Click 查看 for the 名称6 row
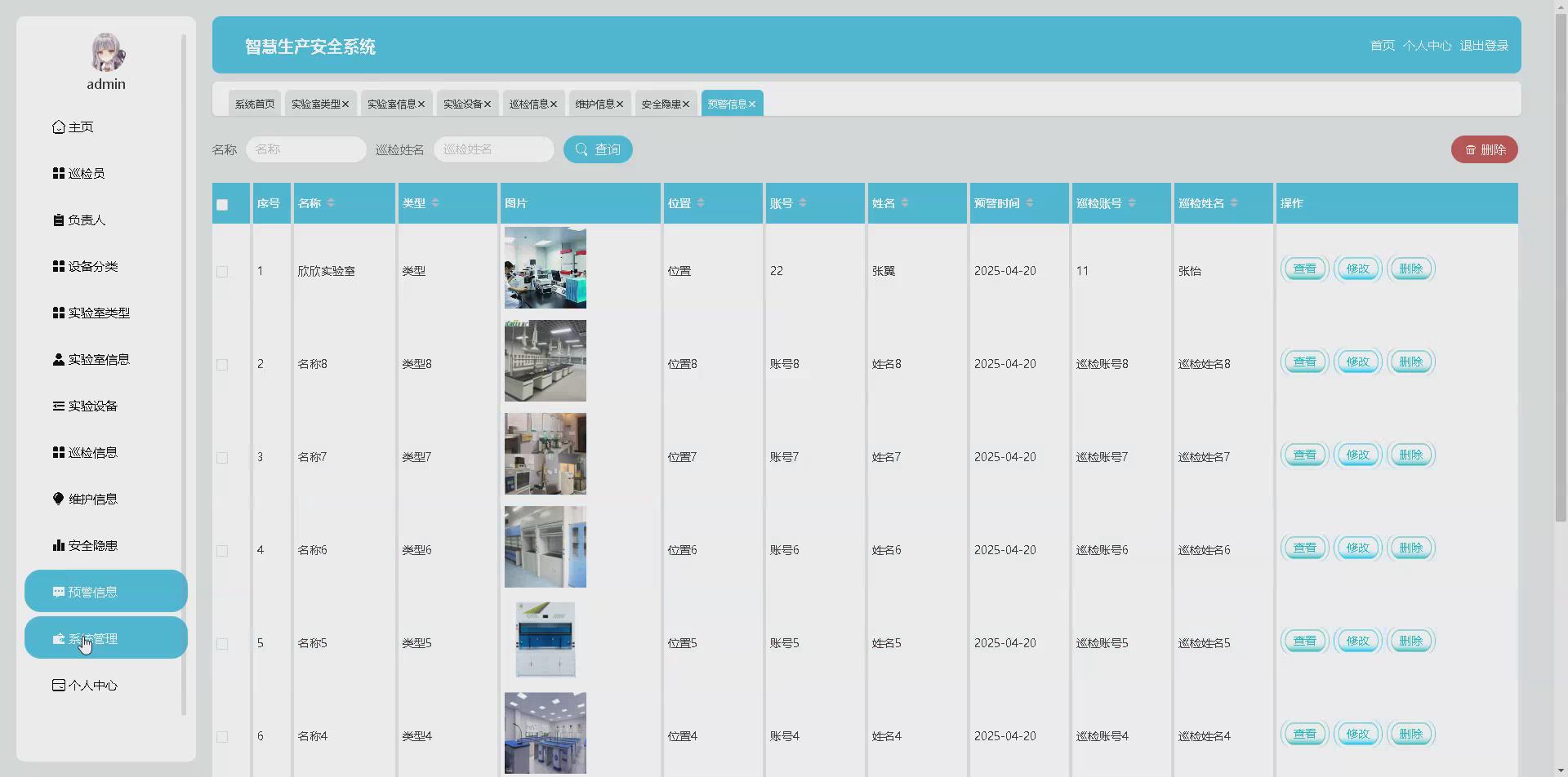1568x777 pixels. pos(1304,548)
